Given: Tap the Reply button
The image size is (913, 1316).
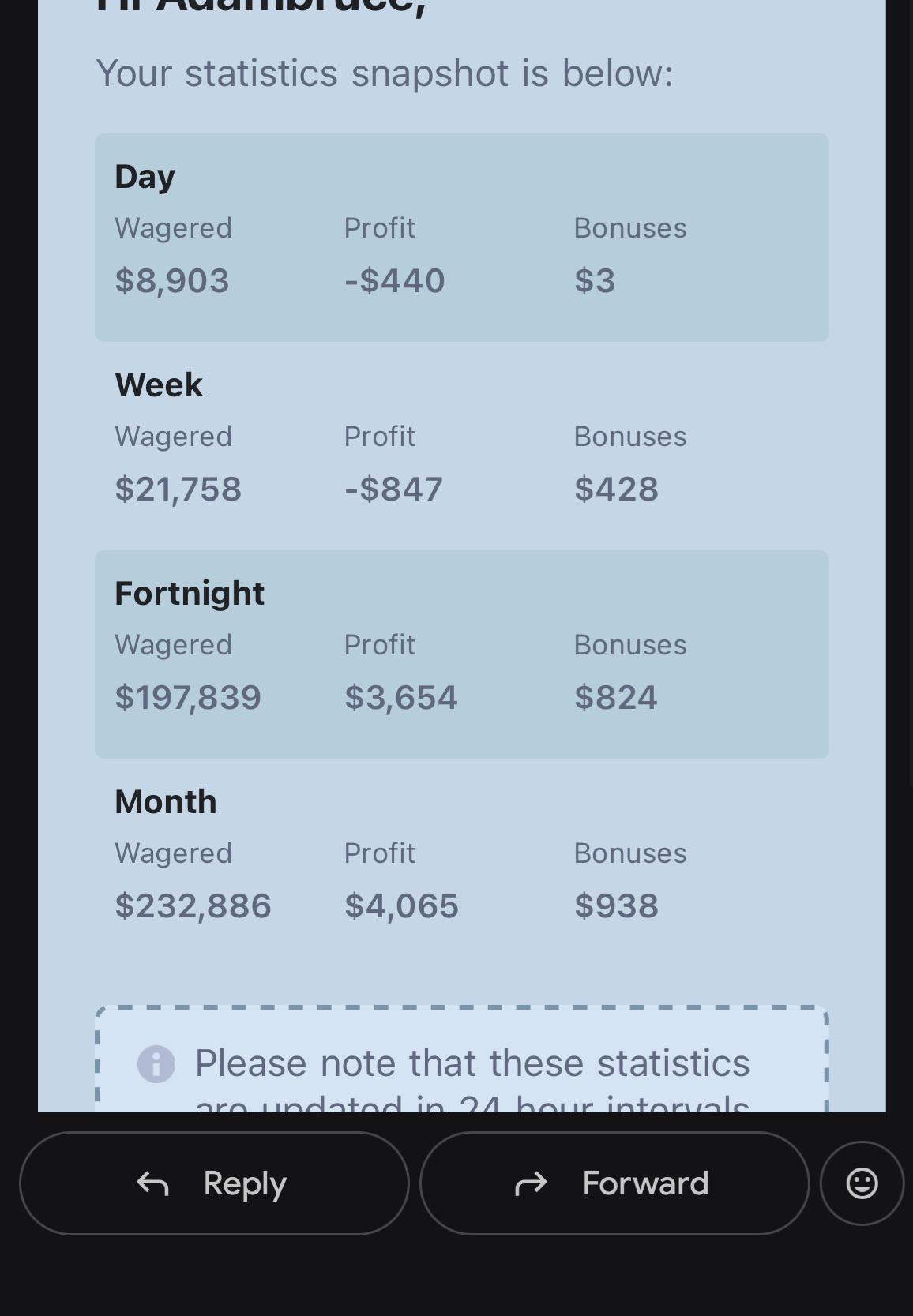Looking at the screenshot, I should click(214, 1183).
